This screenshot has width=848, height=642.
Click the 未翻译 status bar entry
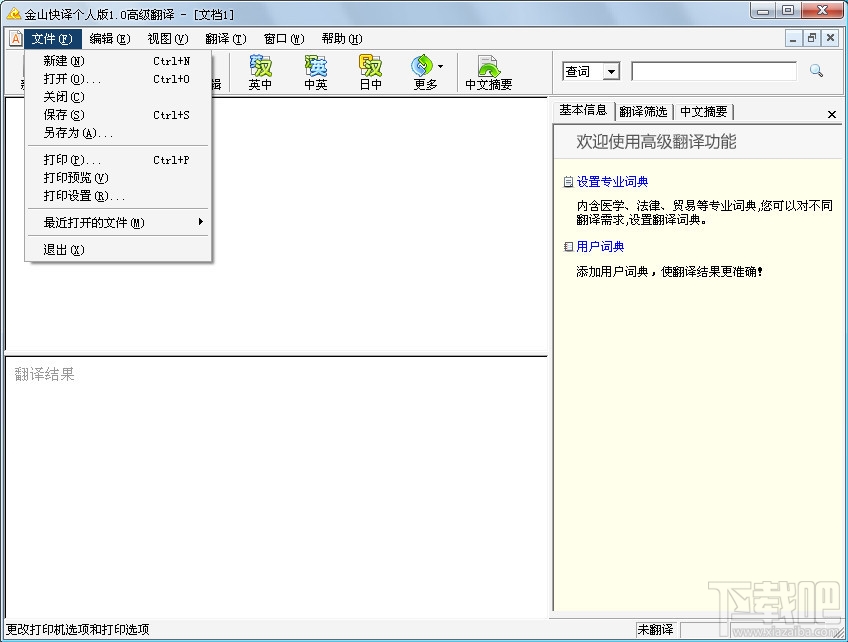point(655,630)
